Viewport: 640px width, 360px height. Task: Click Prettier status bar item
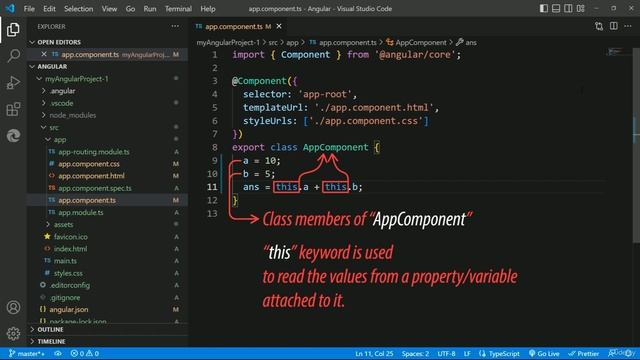pyautogui.click(x=584, y=353)
